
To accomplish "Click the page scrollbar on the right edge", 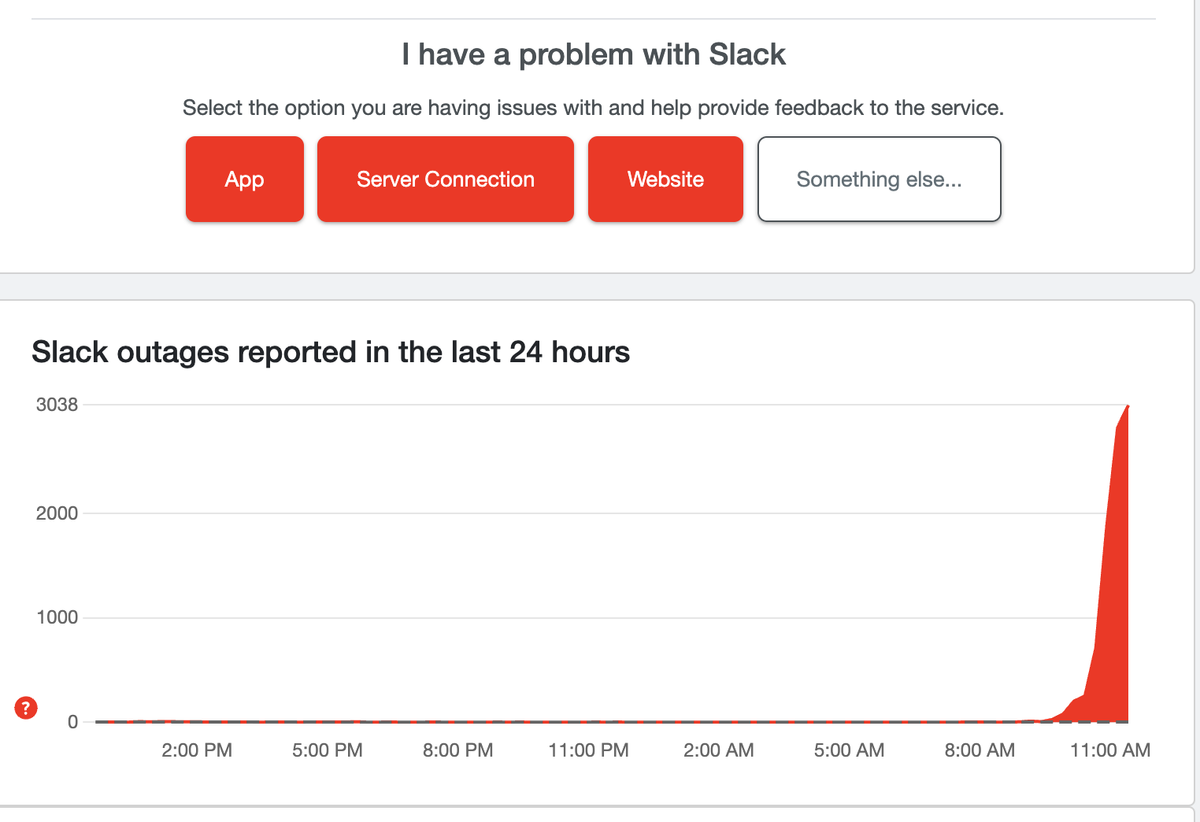I will 1195,400.
